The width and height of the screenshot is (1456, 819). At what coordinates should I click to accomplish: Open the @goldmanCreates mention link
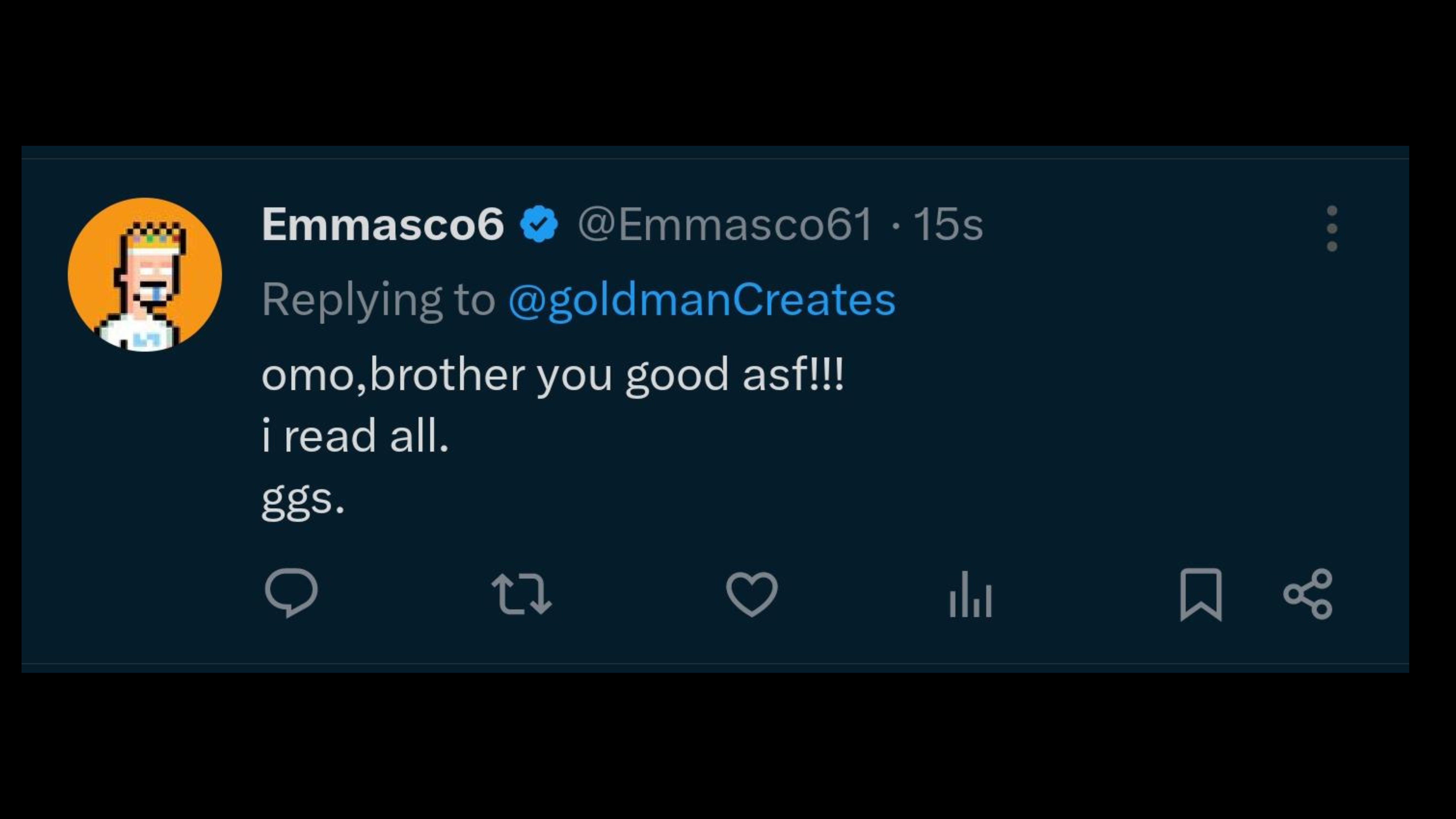tap(702, 299)
